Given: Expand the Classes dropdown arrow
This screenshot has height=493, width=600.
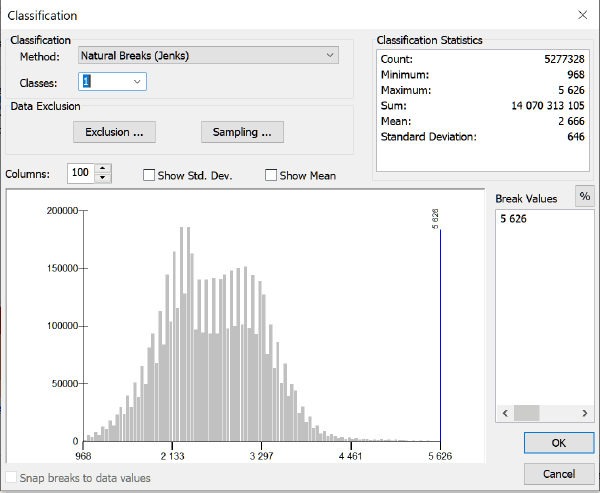Looking at the screenshot, I should click(137, 81).
